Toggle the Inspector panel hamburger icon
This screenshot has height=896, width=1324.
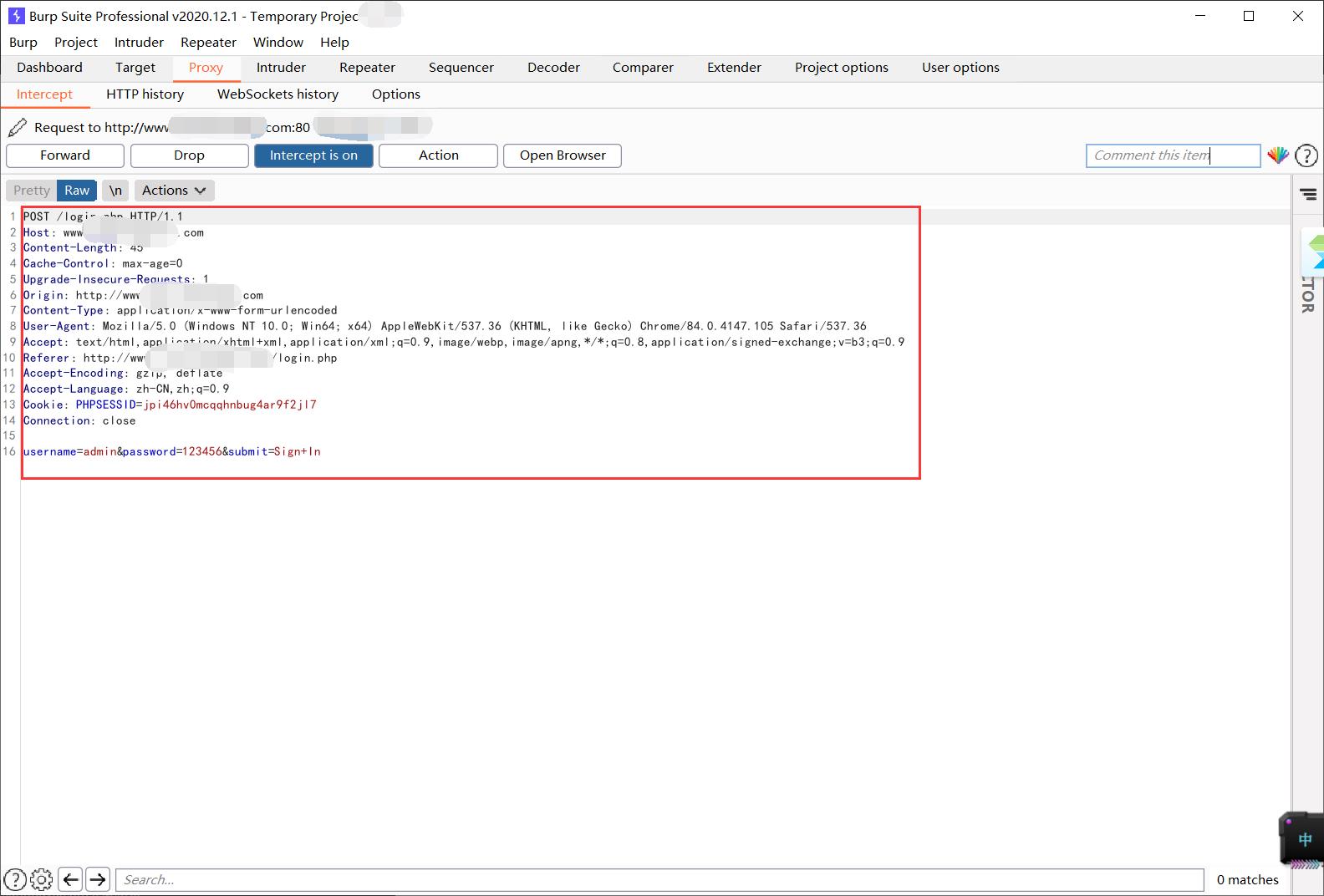pyautogui.click(x=1308, y=195)
